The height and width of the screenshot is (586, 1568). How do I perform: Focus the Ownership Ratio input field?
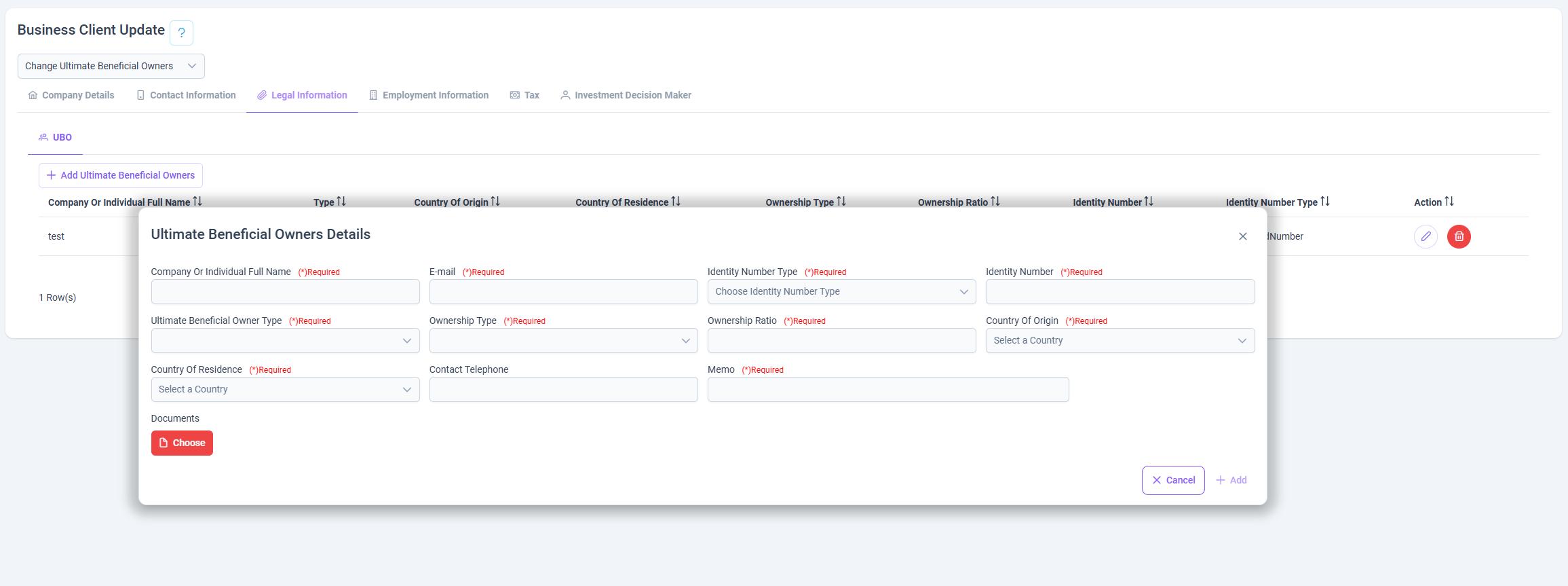841,340
